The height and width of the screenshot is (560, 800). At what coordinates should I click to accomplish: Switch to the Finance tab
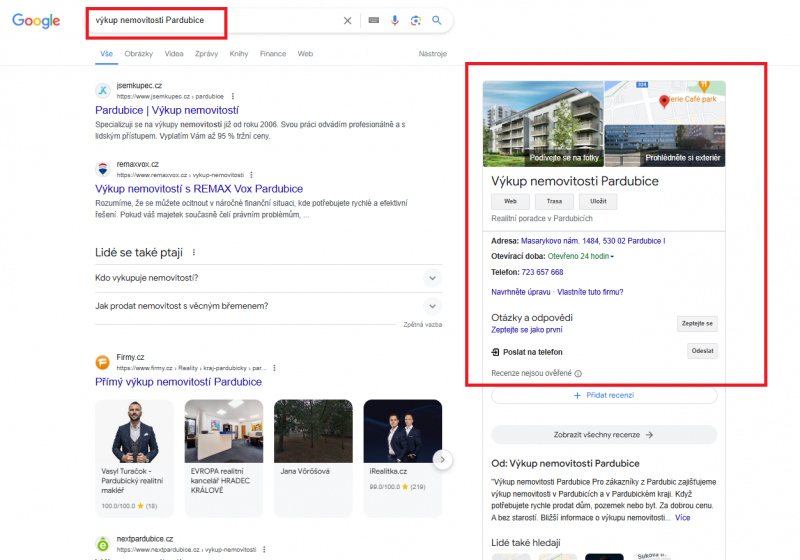[273, 54]
